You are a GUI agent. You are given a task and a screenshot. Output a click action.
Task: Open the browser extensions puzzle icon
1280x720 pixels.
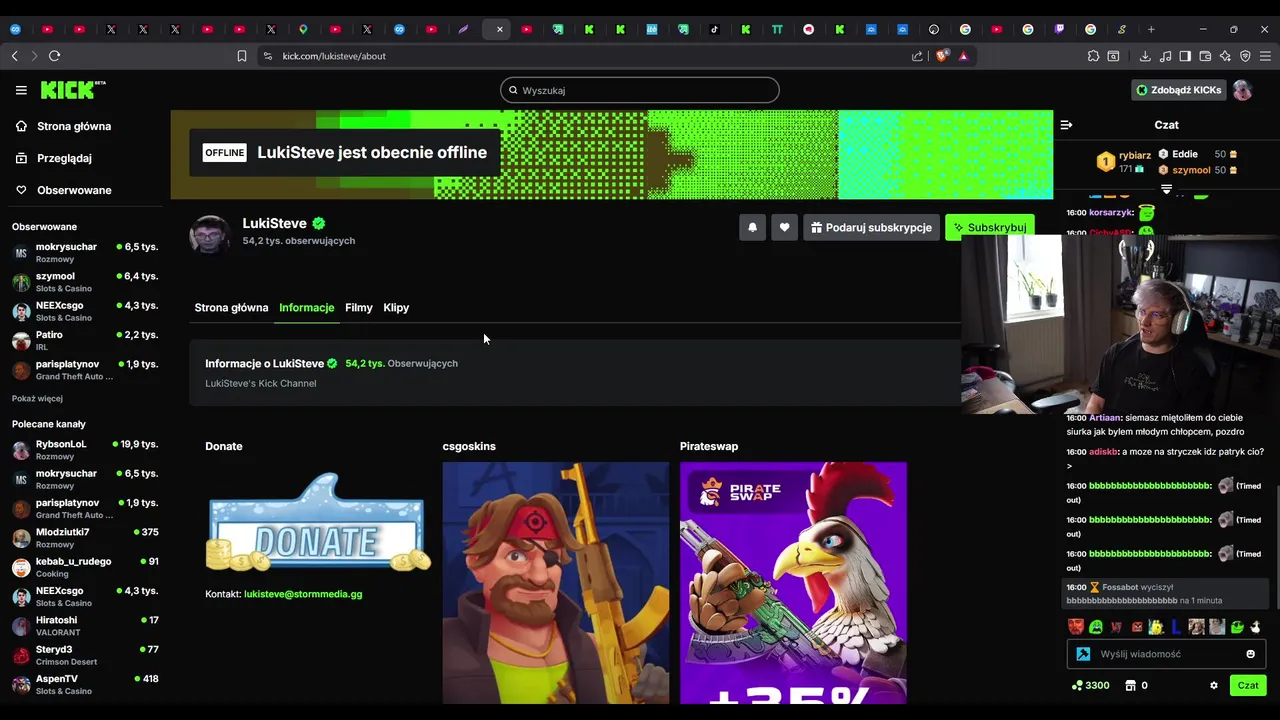click(1093, 56)
